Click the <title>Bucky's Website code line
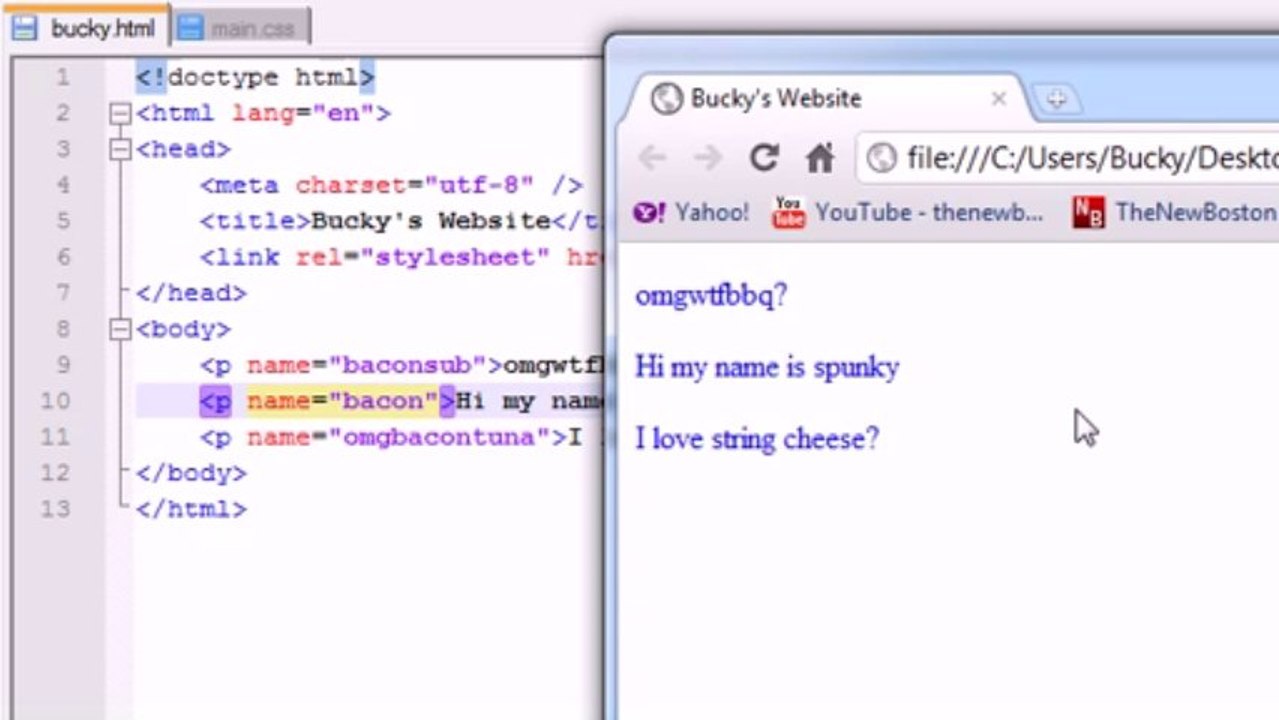 click(x=401, y=221)
